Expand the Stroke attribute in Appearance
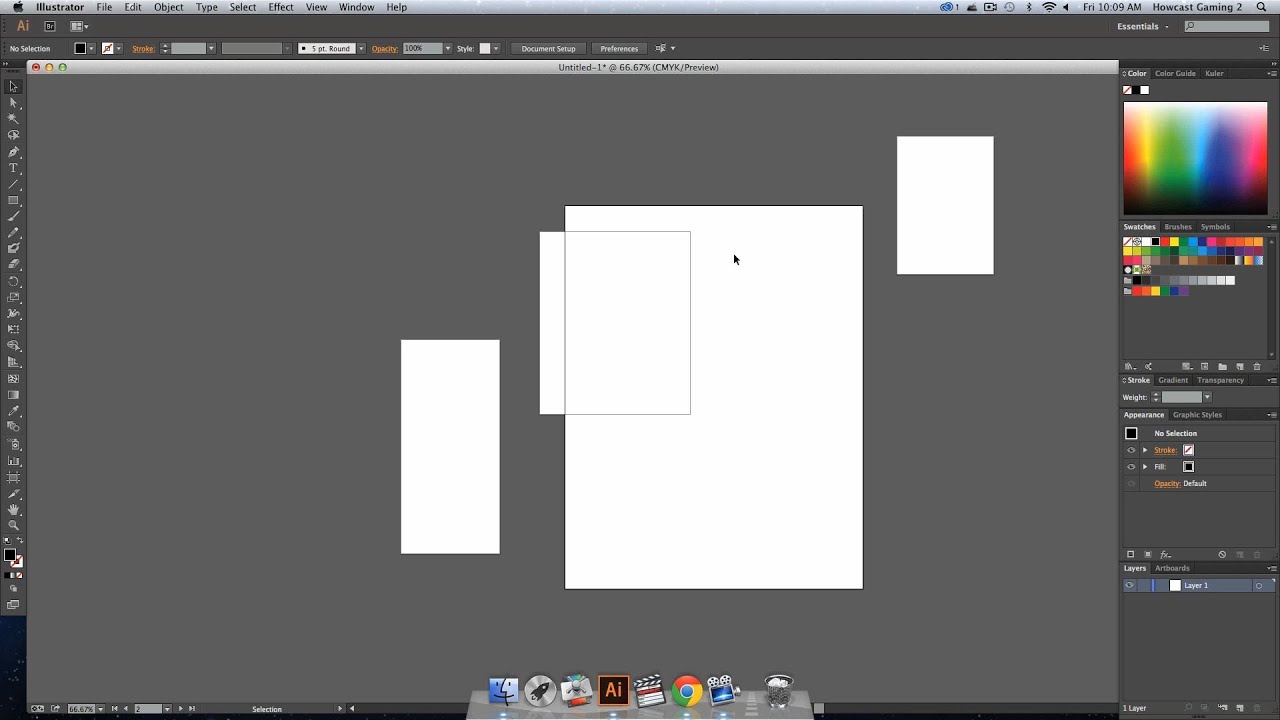Image resolution: width=1280 pixels, height=720 pixels. 1145,450
